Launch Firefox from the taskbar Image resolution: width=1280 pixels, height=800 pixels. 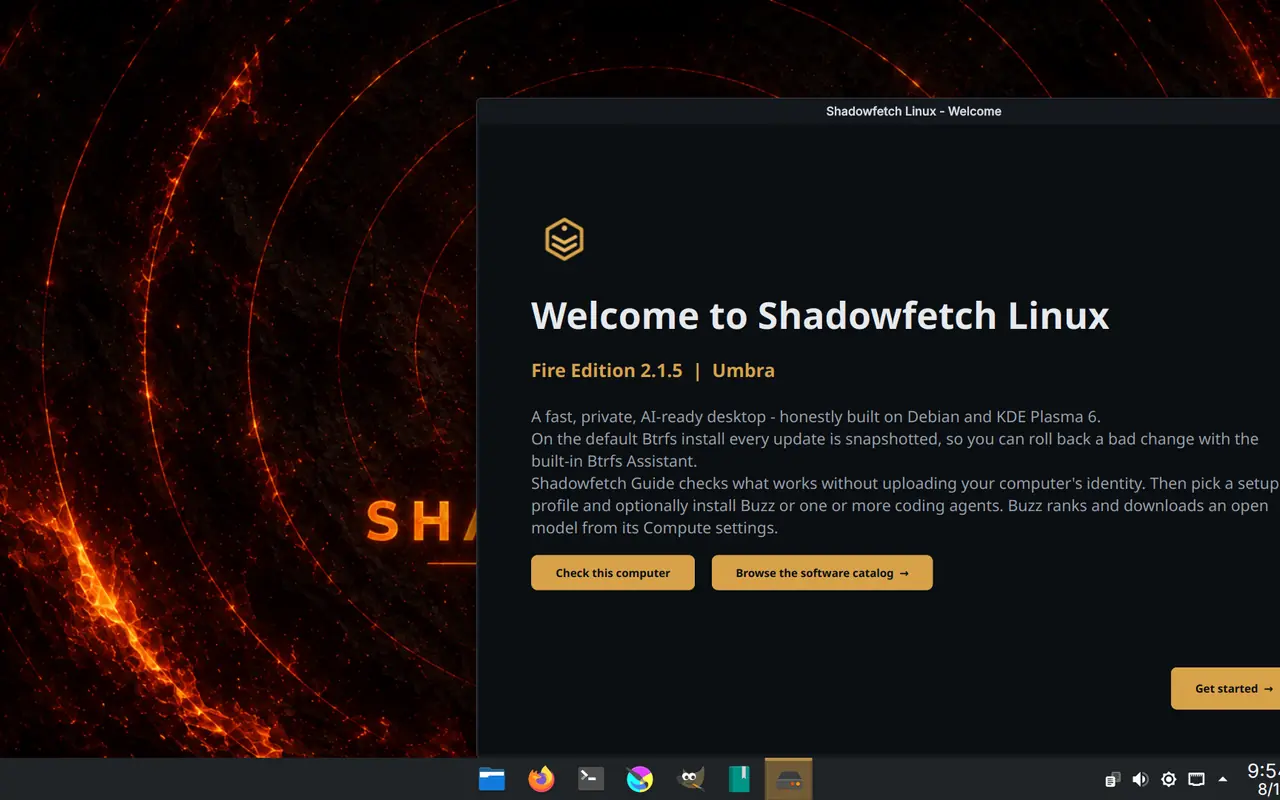[x=541, y=779]
